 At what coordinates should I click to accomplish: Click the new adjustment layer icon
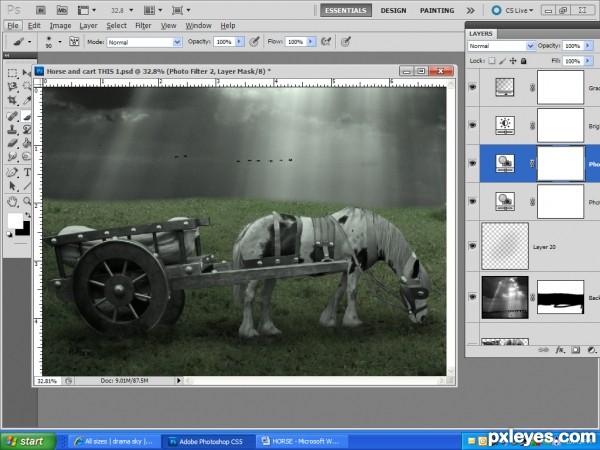591,350
